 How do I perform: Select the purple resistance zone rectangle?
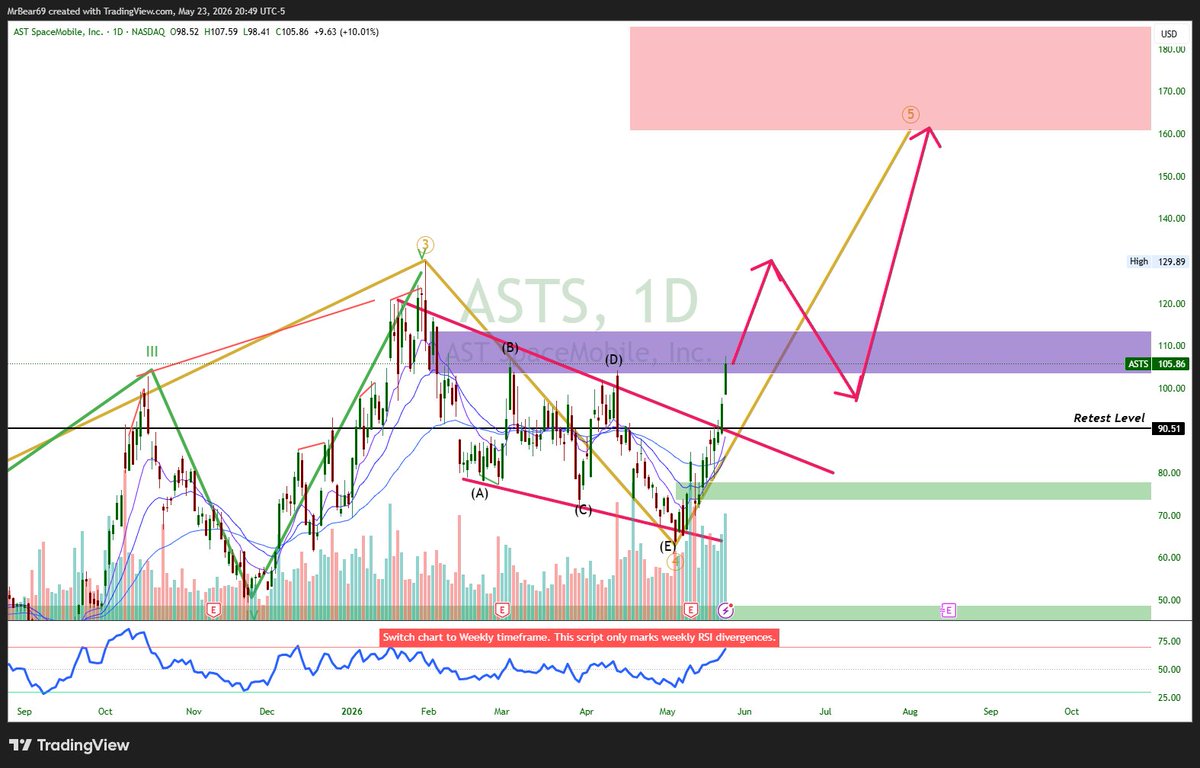pyautogui.click(x=792, y=352)
